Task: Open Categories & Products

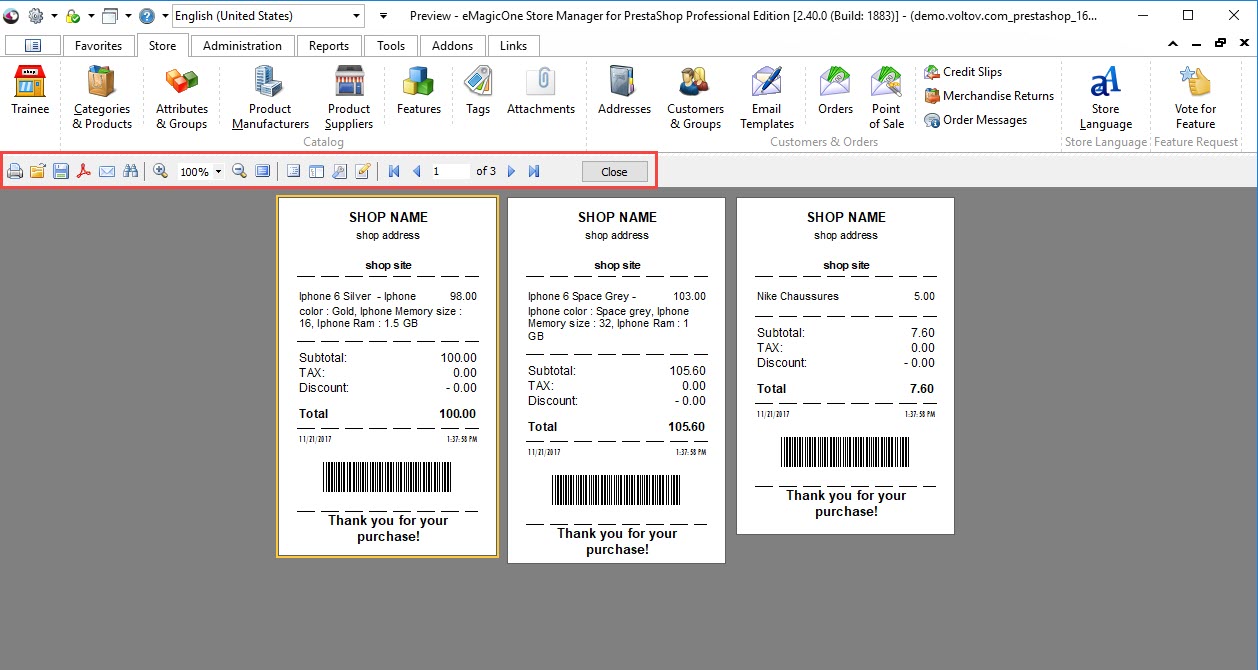Action: coord(102,97)
